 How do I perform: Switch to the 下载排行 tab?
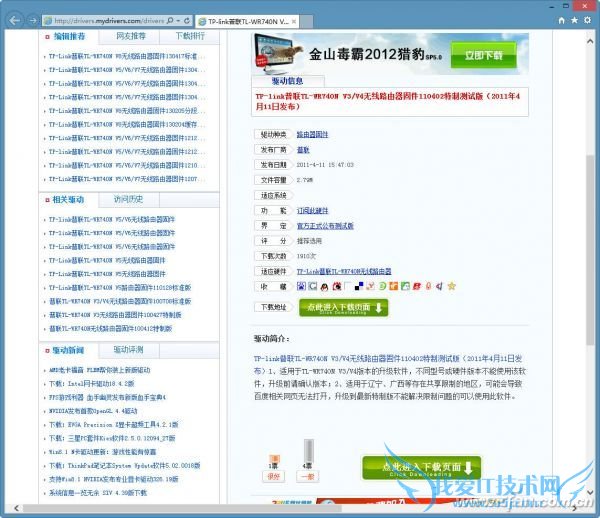coord(190,36)
